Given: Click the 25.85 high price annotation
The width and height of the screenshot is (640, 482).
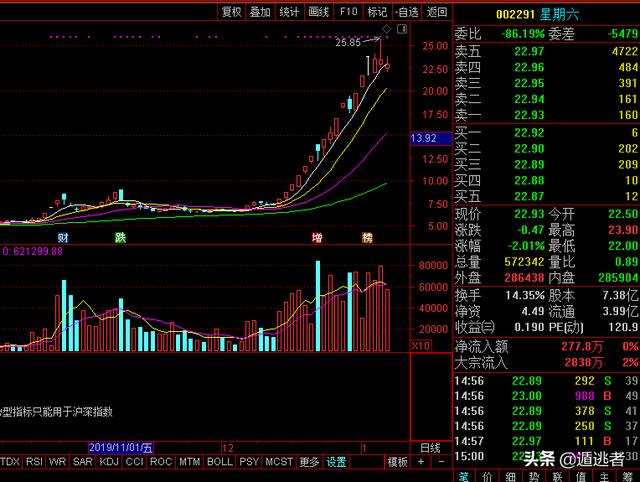Looking at the screenshot, I should [x=348, y=42].
